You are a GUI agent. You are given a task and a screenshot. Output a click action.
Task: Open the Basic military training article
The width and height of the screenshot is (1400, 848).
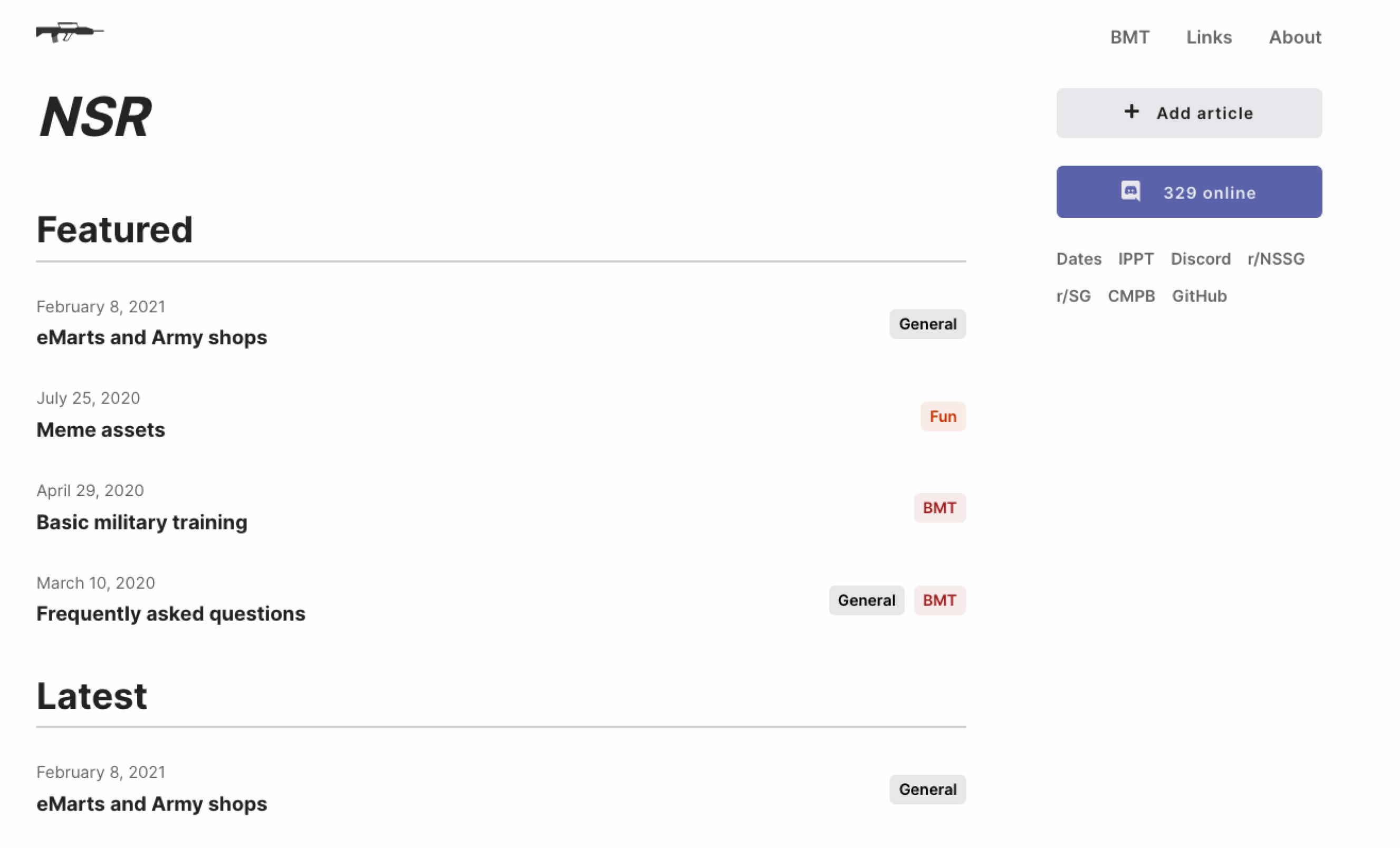tap(141, 522)
